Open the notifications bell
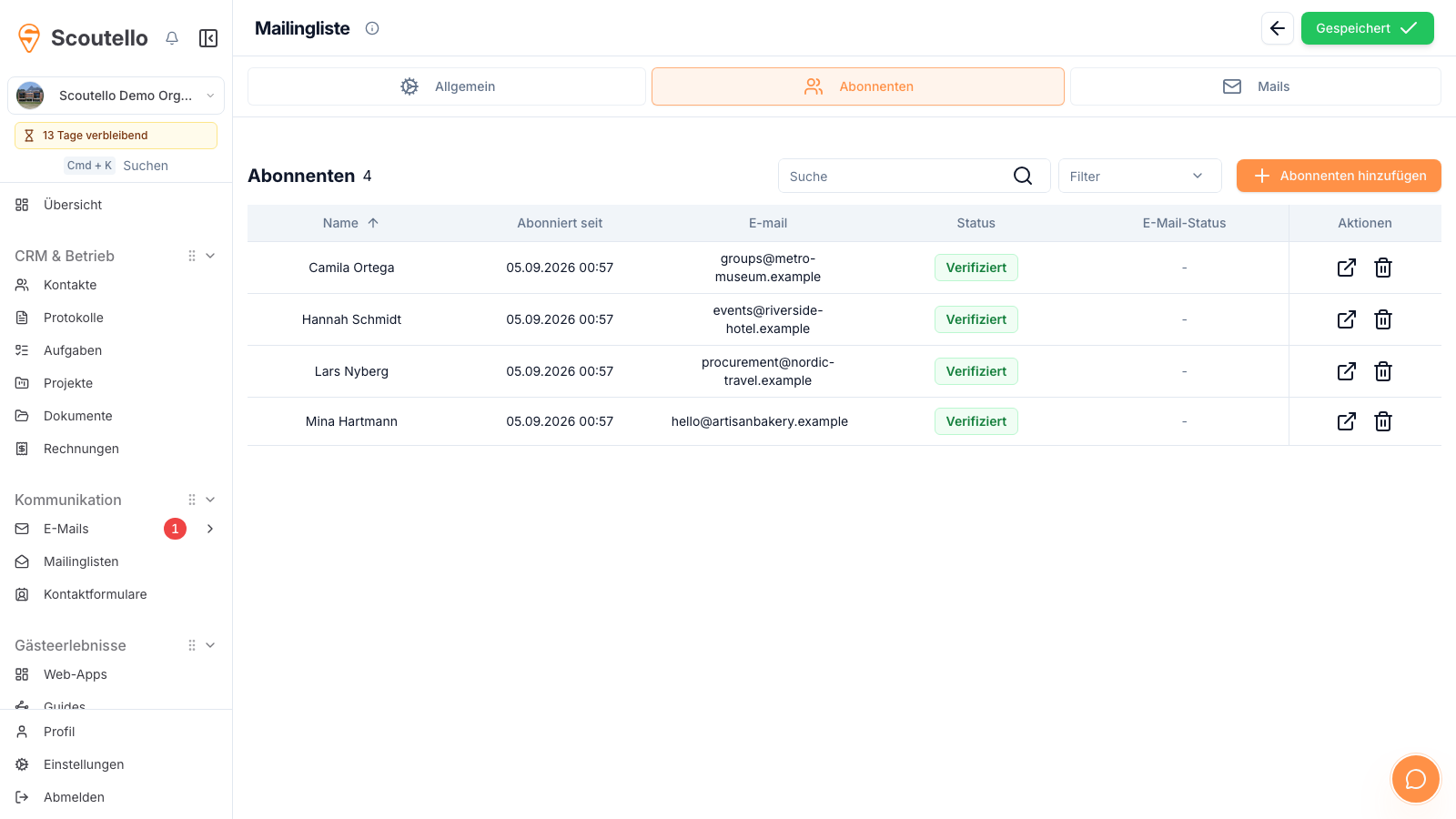This screenshot has width=1456, height=819. tap(172, 38)
